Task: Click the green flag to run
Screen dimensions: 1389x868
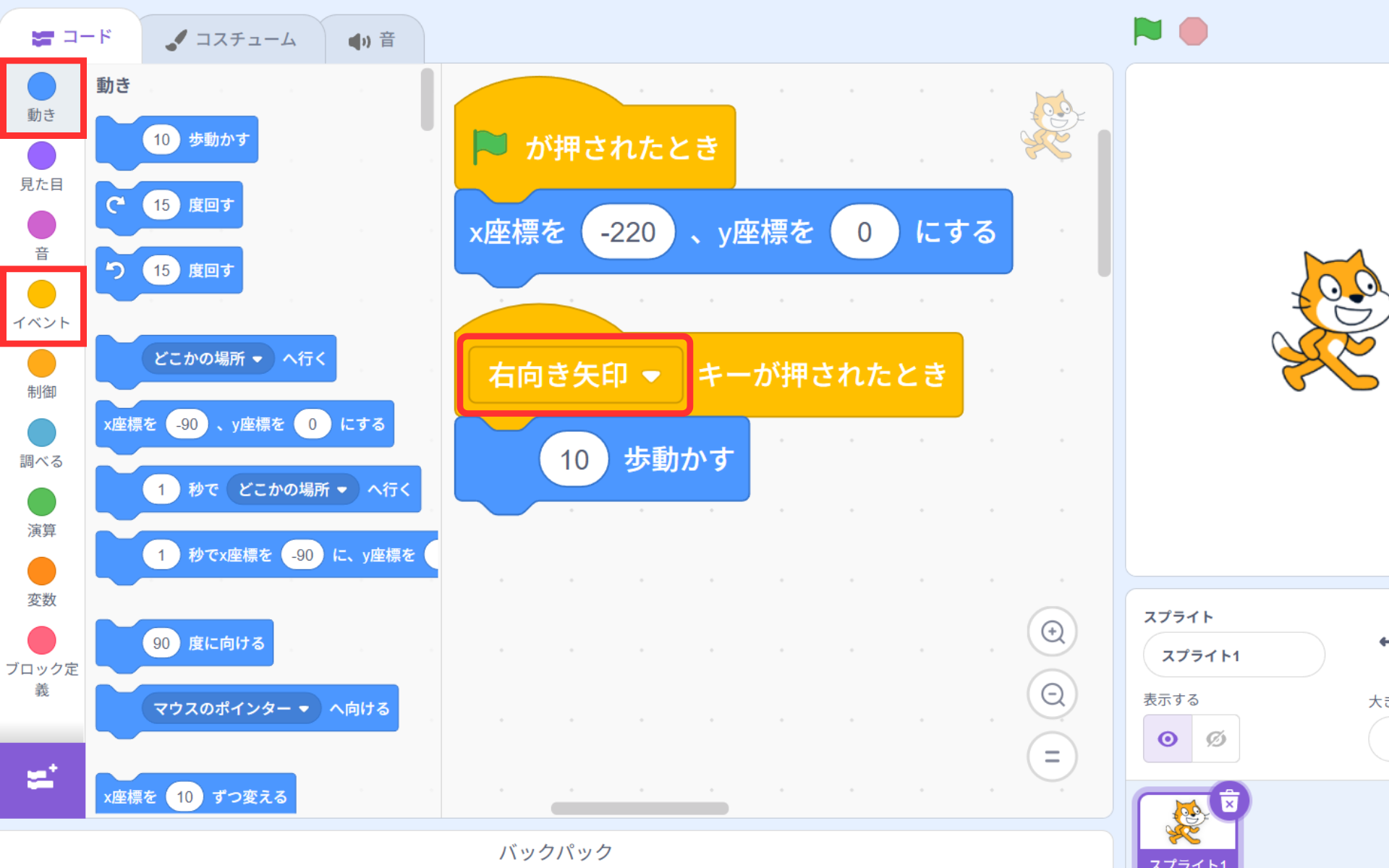Action: (x=1147, y=31)
